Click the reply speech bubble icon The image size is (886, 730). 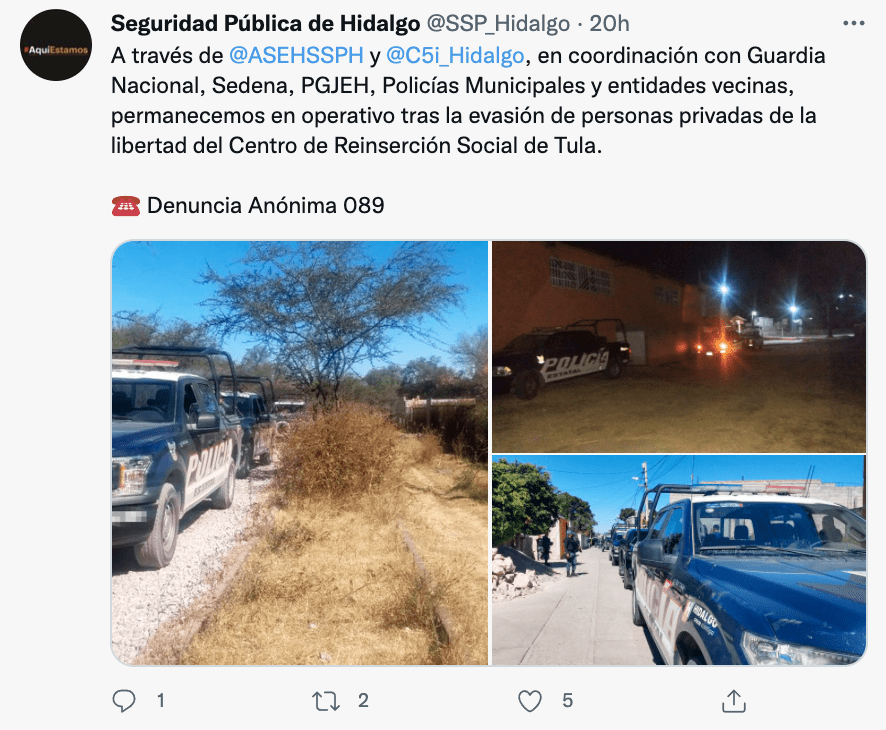click(123, 701)
